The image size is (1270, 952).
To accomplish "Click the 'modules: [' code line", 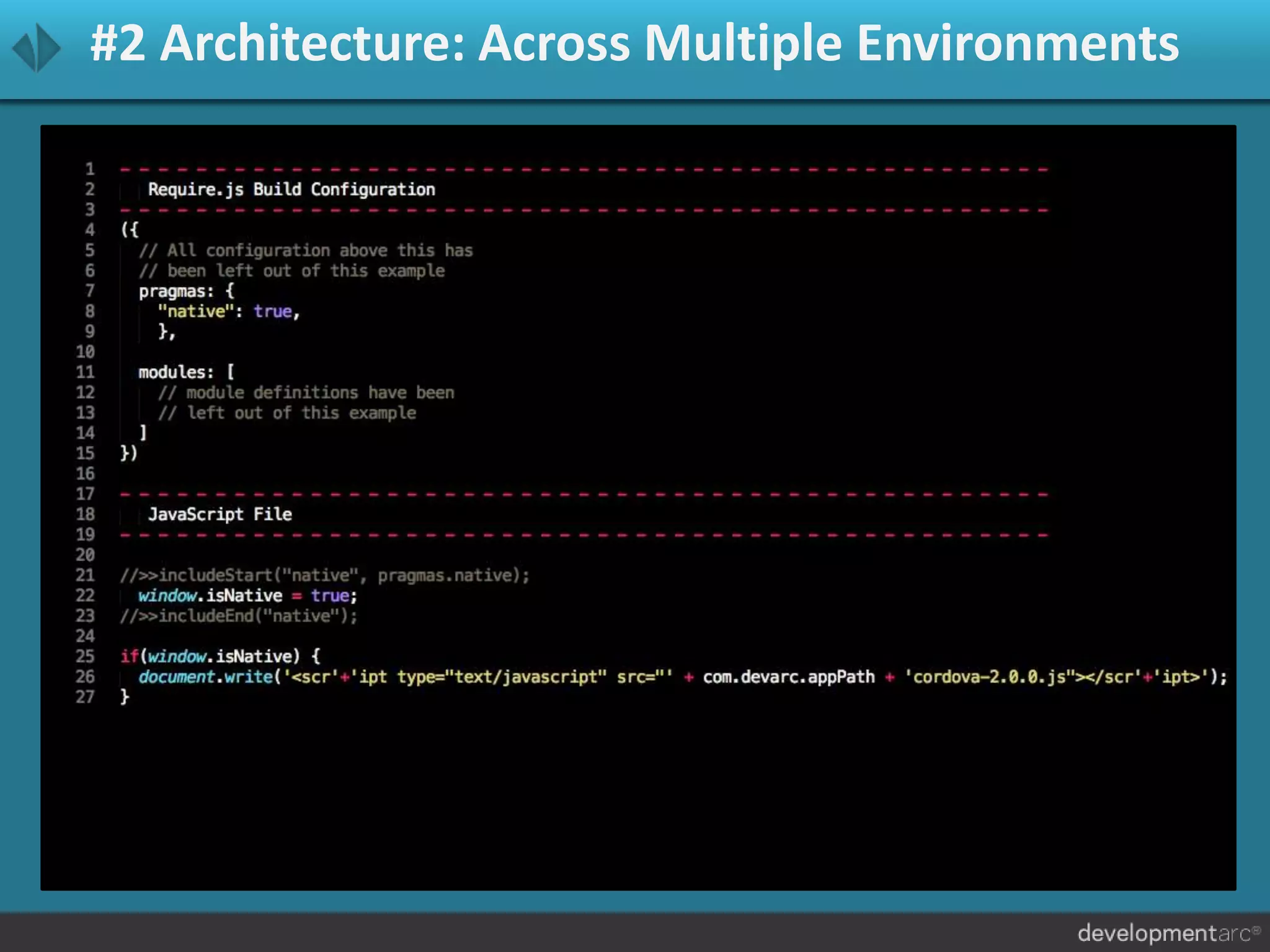I will pyautogui.click(x=186, y=372).
